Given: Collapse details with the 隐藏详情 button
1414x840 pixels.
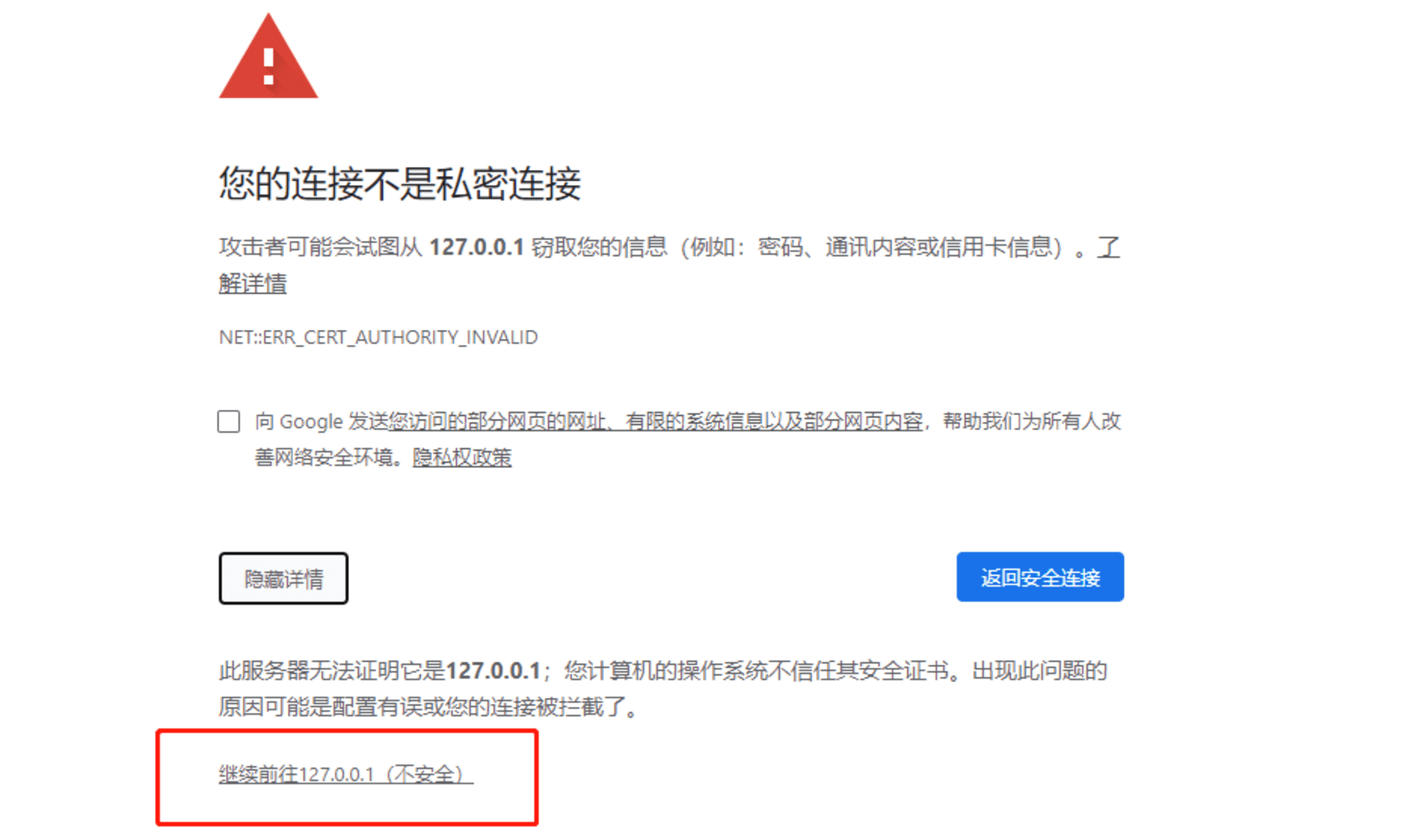Looking at the screenshot, I should pyautogui.click(x=284, y=579).
